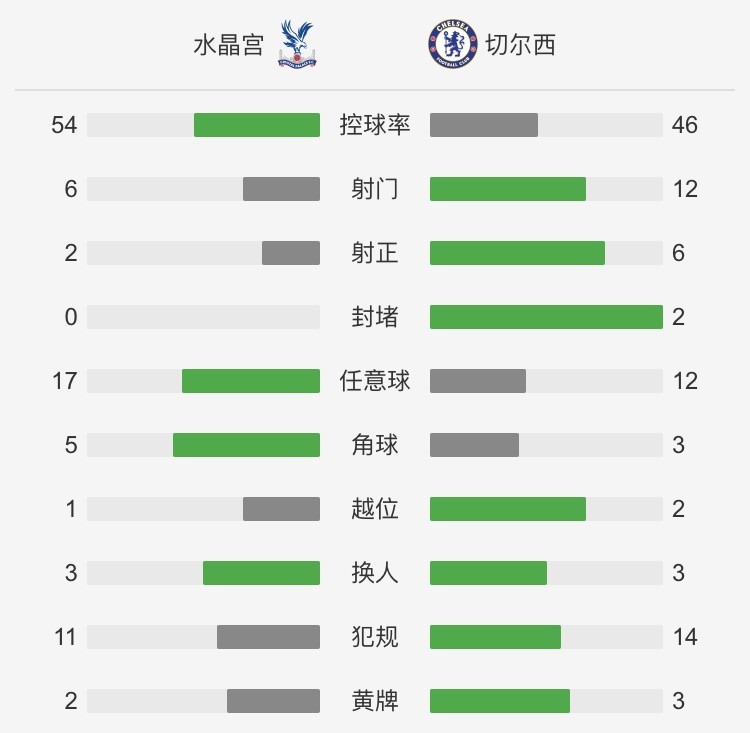Click Chelsea's green 犯规 fouls bar
The height and width of the screenshot is (733, 750).
pyautogui.click(x=496, y=637)
